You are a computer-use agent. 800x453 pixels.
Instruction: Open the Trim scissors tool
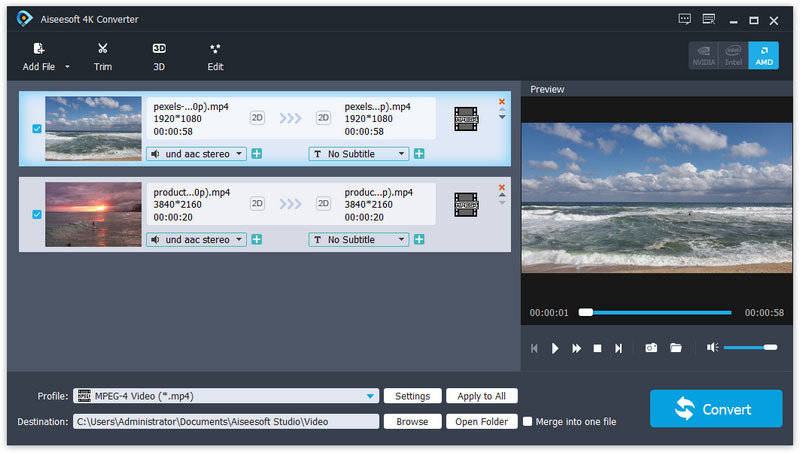(103, 49)
